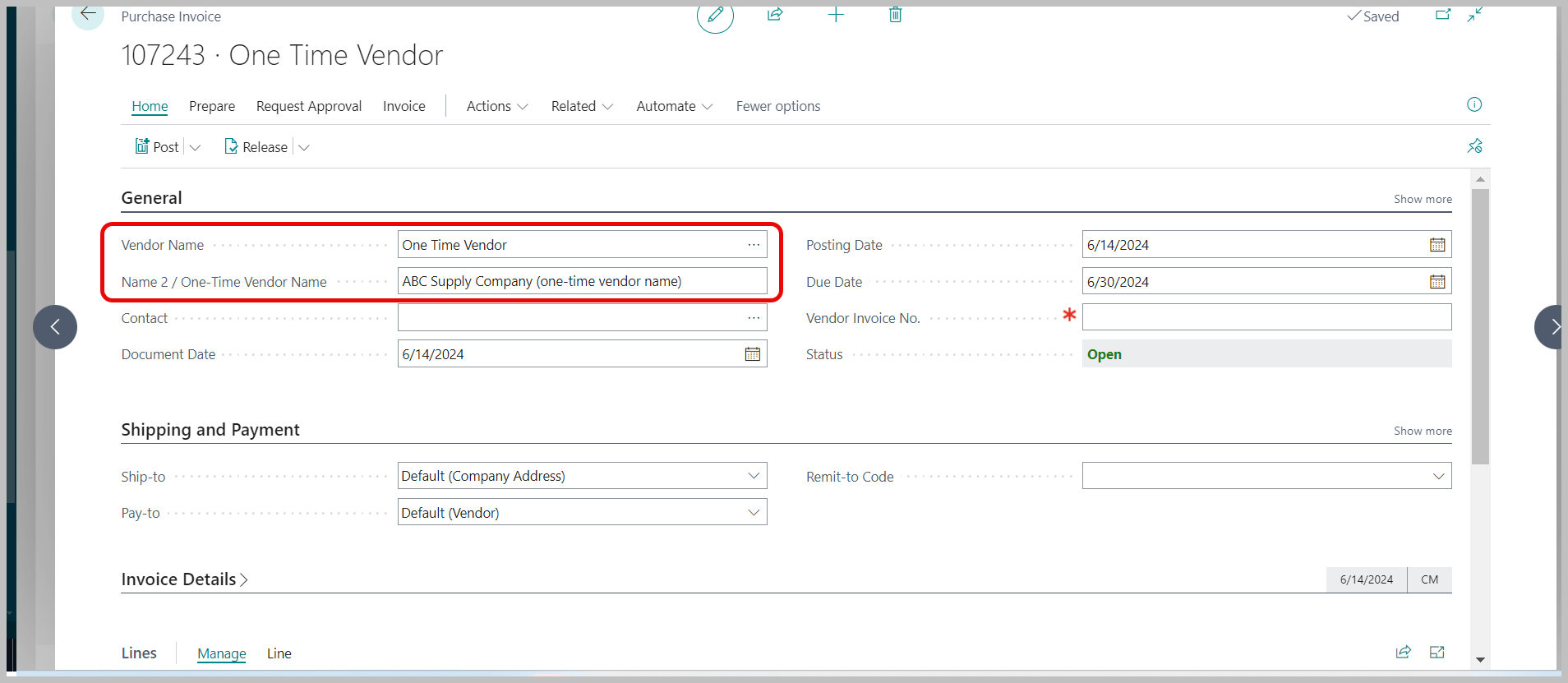Open the information icon beside Fewer options

[x=1474, y=104]
